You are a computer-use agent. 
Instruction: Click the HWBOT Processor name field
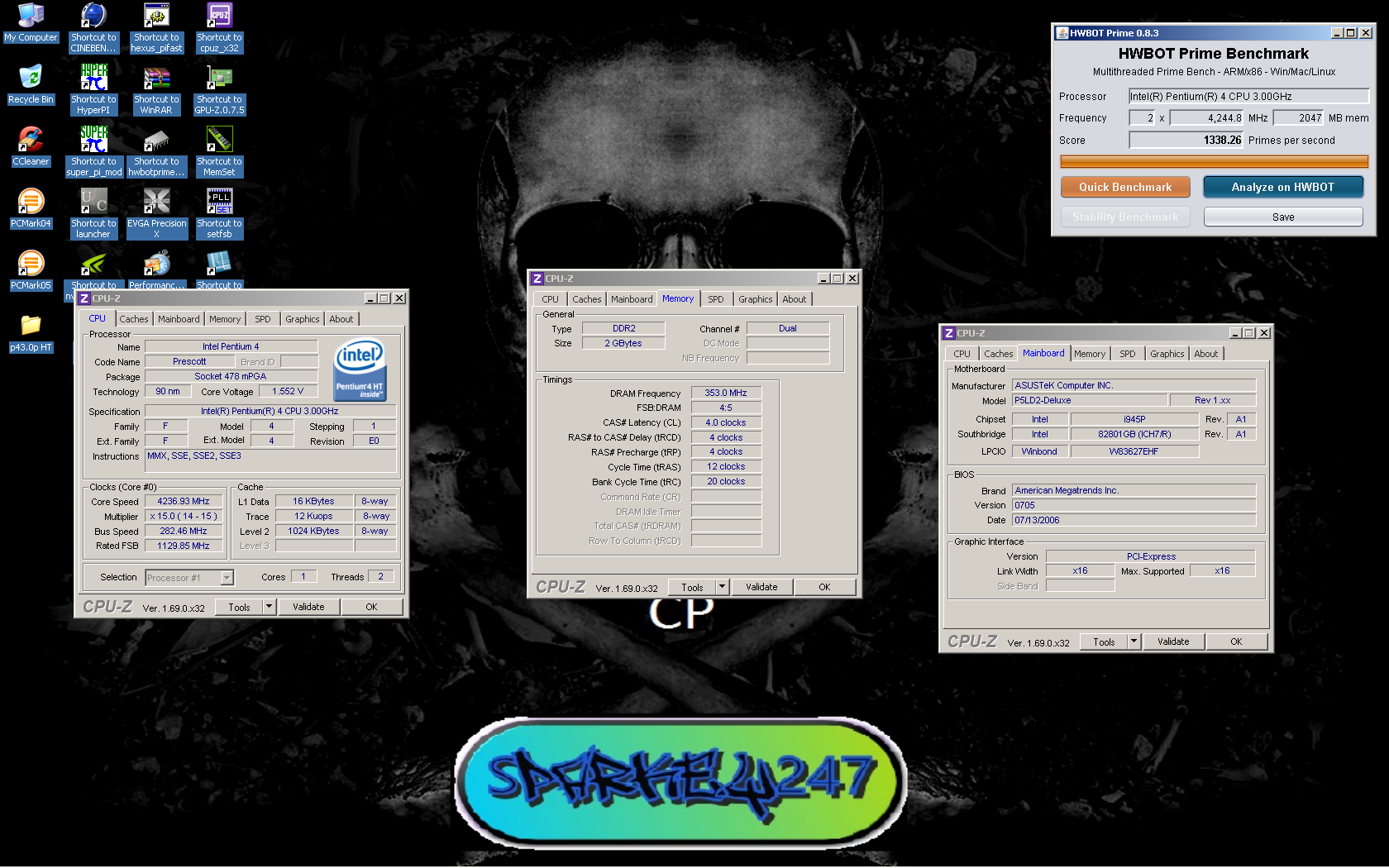[1248, 96]
